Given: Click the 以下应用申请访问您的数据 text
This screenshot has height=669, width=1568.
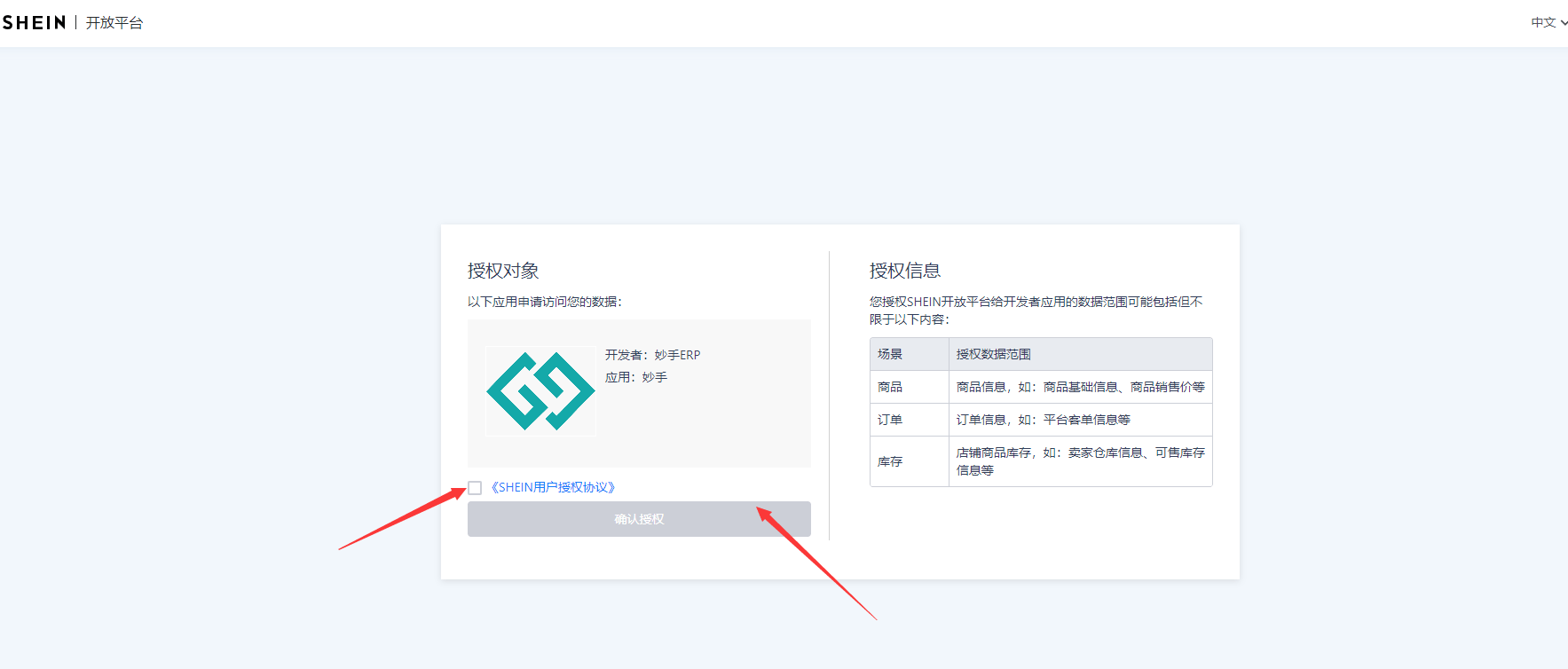Looking at the screenshot, I should point(545,302).
